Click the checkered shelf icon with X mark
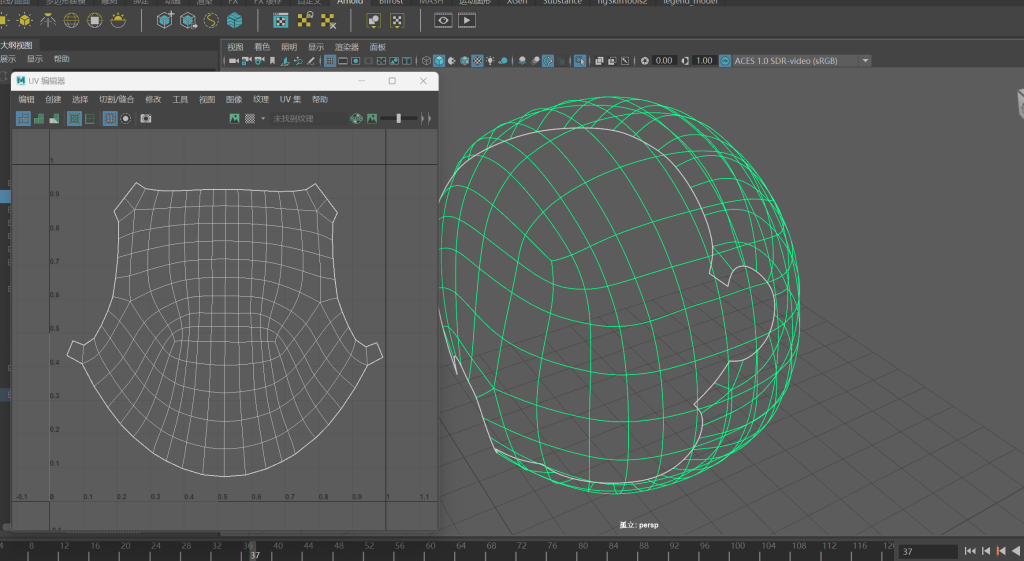1024x561 pixels. 328,21
